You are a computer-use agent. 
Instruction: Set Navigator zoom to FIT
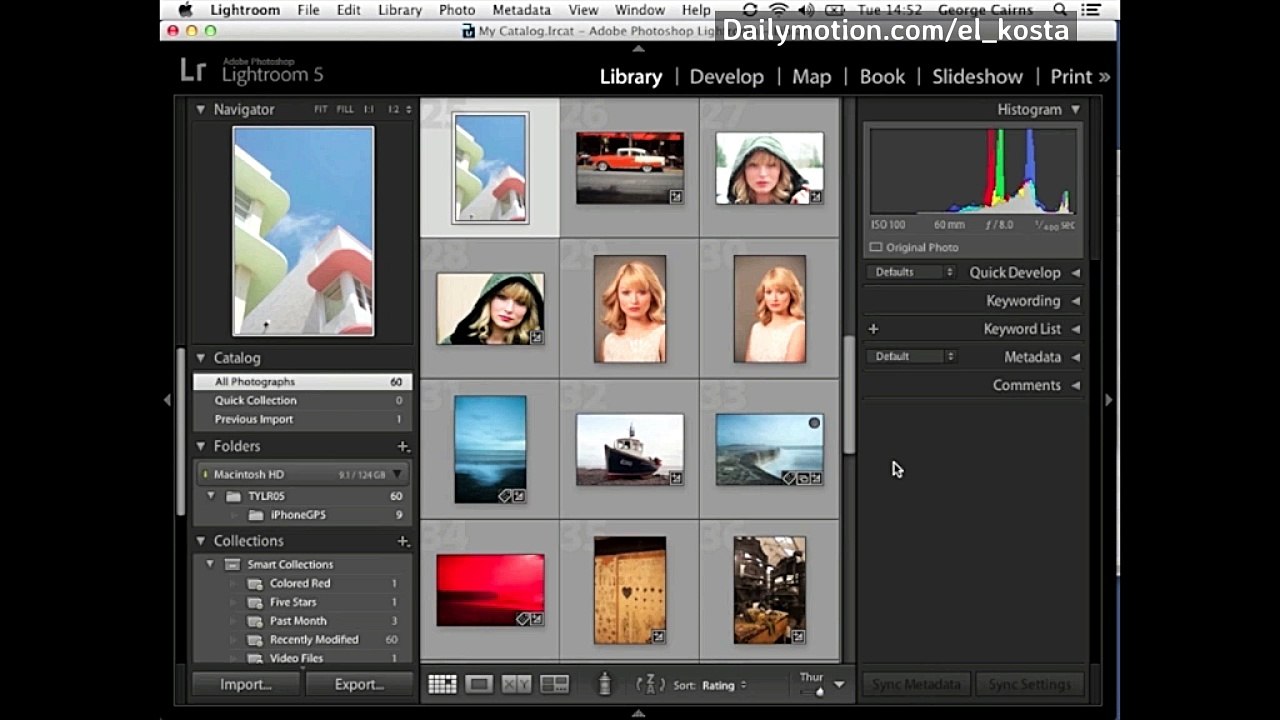click(320, 110)
